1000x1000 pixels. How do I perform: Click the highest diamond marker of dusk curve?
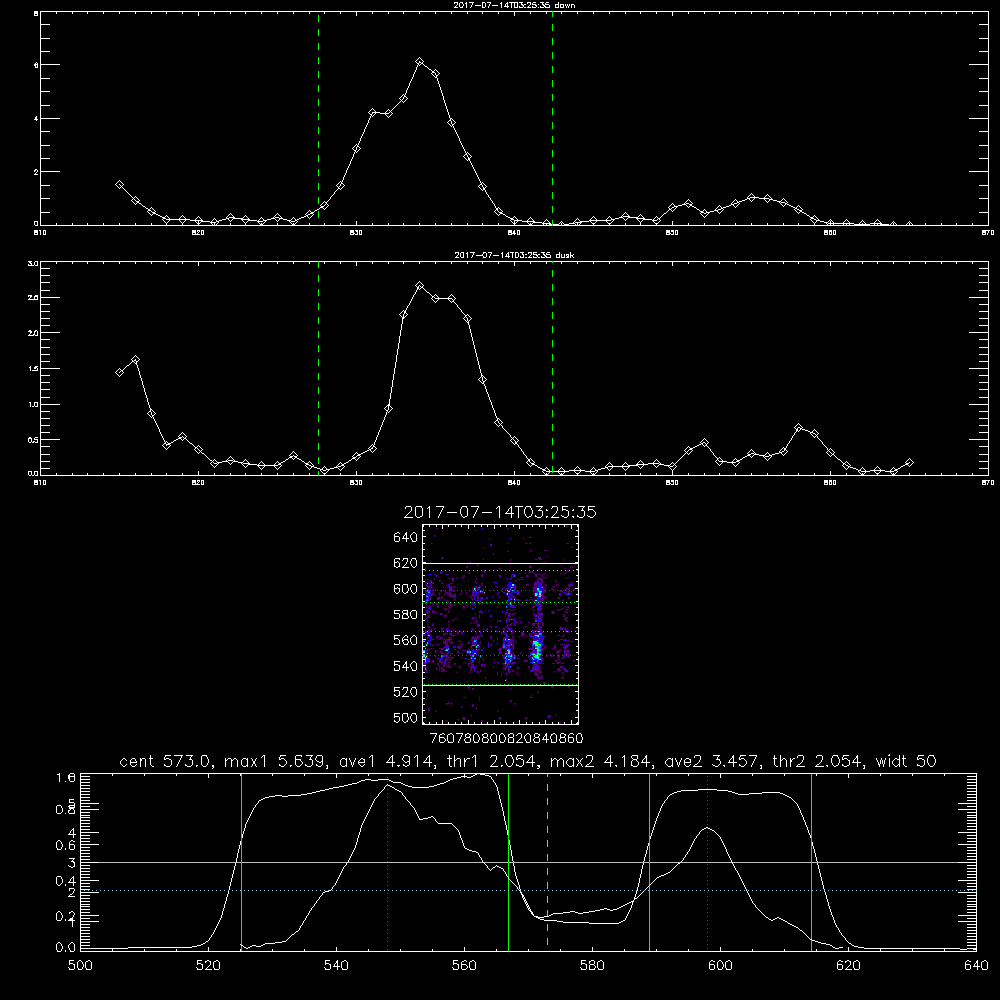click(x=420, y=286)
